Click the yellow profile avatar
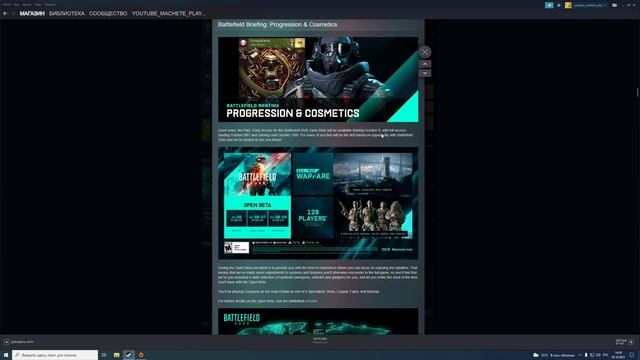 (568, 5)
